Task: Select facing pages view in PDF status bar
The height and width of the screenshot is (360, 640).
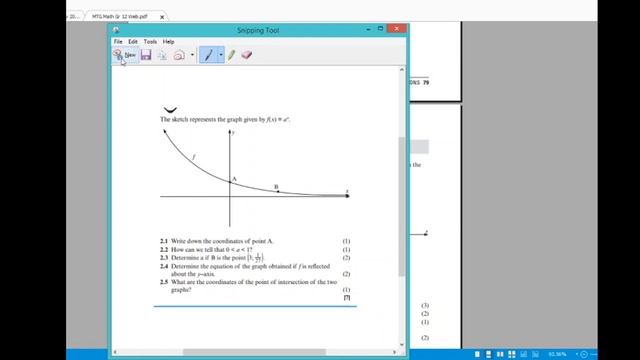Action: click(x=500, y=354)
